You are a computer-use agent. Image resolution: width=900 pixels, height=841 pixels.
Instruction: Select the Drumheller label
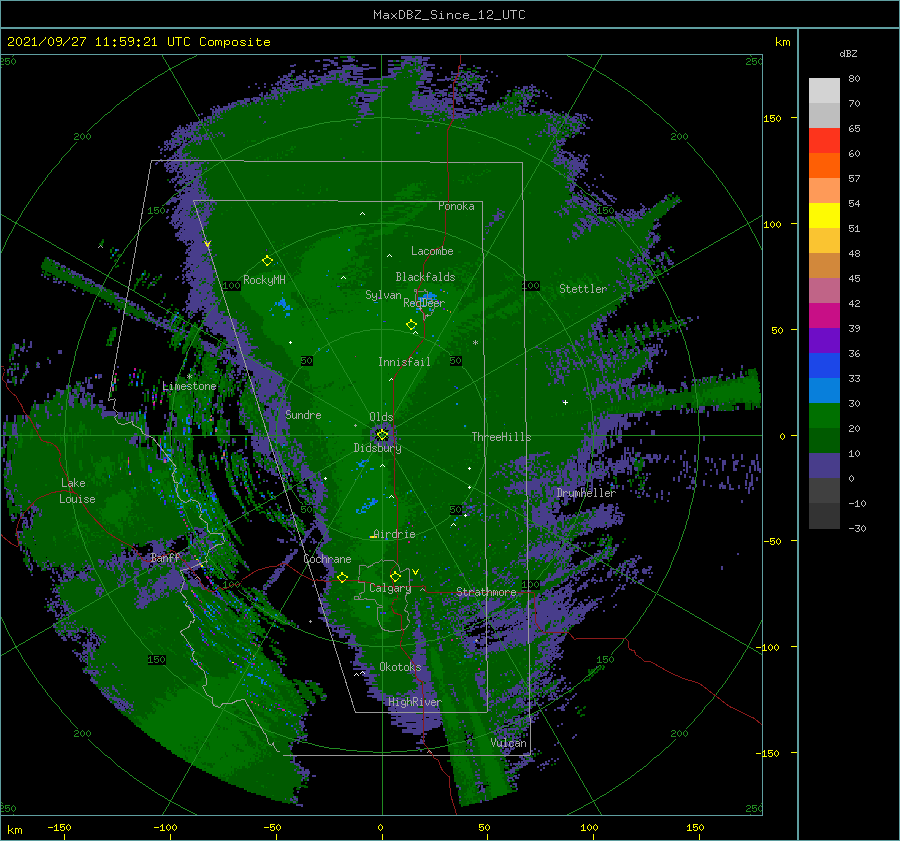585,493
